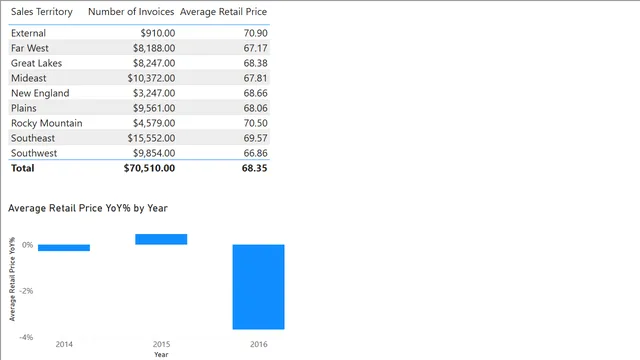Click the $3,247.00 invoices value

154,93
